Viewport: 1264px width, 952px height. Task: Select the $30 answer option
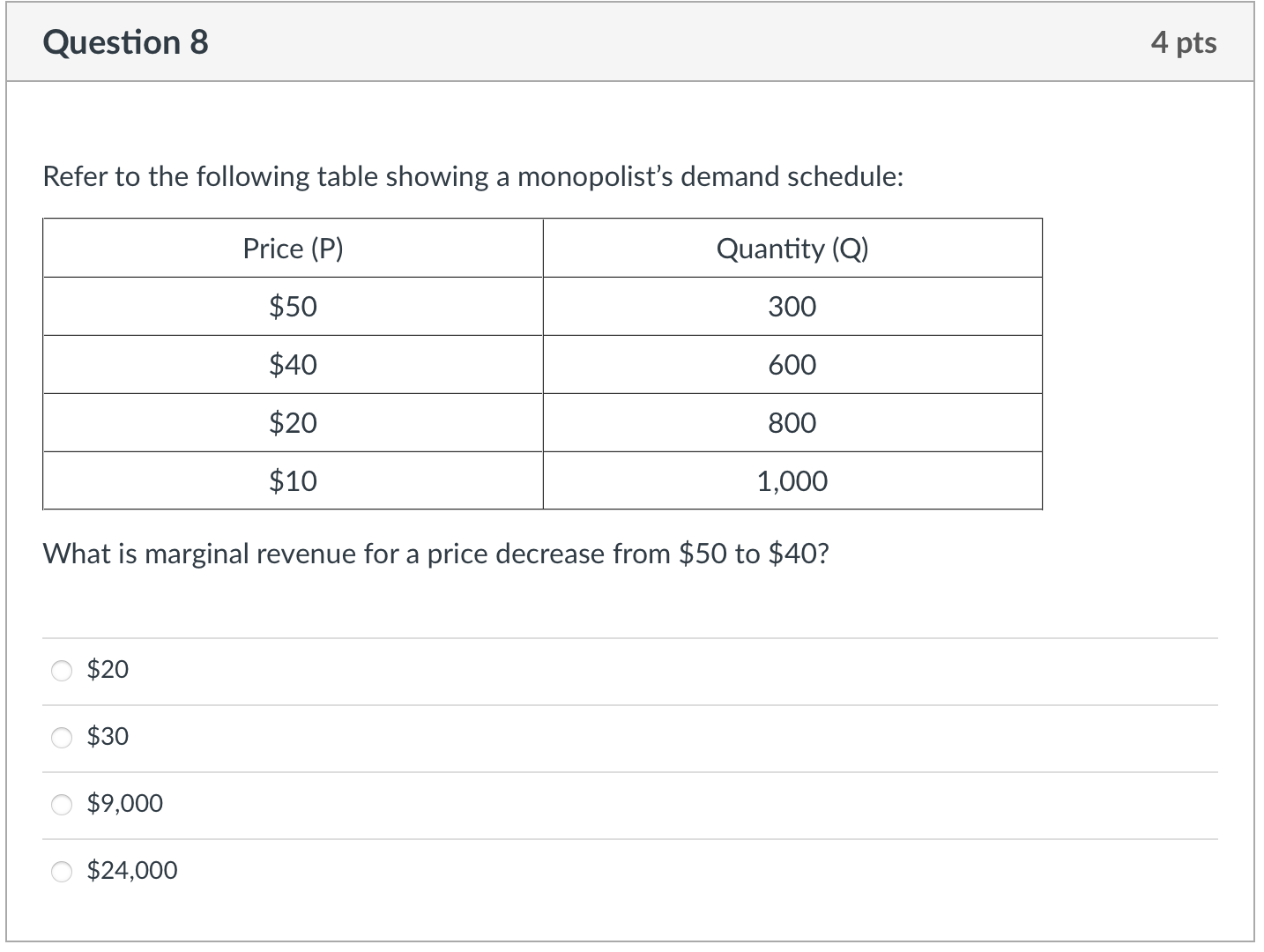pyautogui.click(x=62, y=737)
